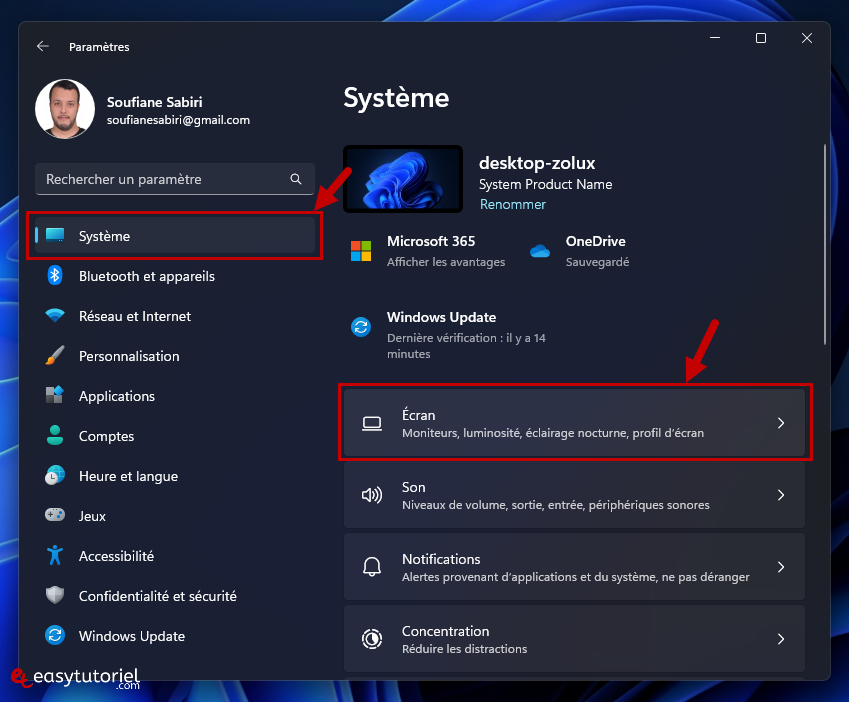Image resolution: width=849 pixels, height=702 pixels.
Task: Click the Concentration focus icon
Action: click(x=372, y=639)
